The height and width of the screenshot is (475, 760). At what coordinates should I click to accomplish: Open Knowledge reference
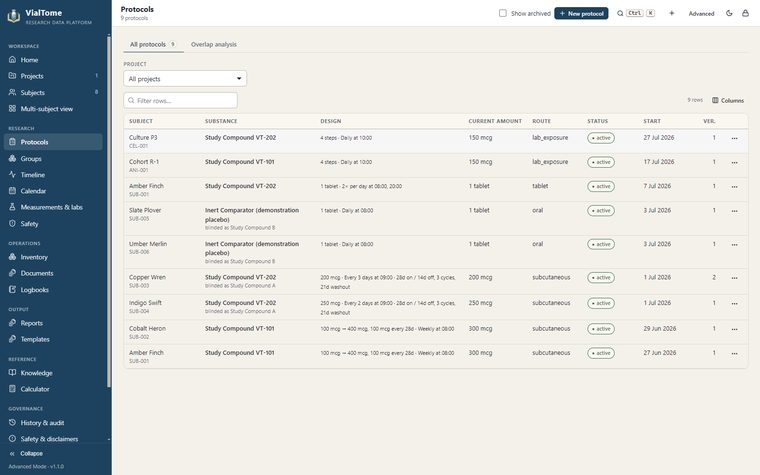click(x=53, y=373)
